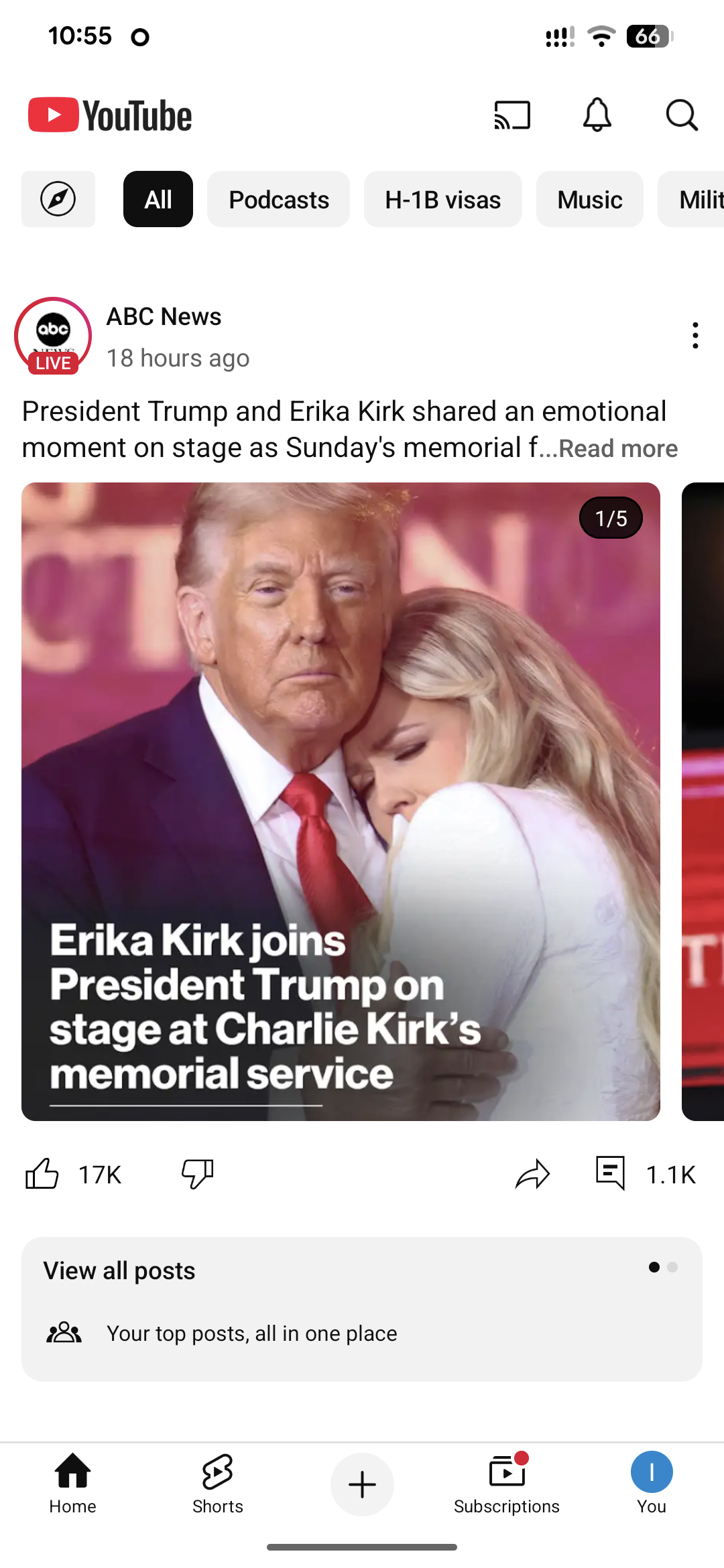Select the H-1B visas chip
The width and height of the screenshot is (724, 1568).
pyautogui.click(x=443, y=199)
